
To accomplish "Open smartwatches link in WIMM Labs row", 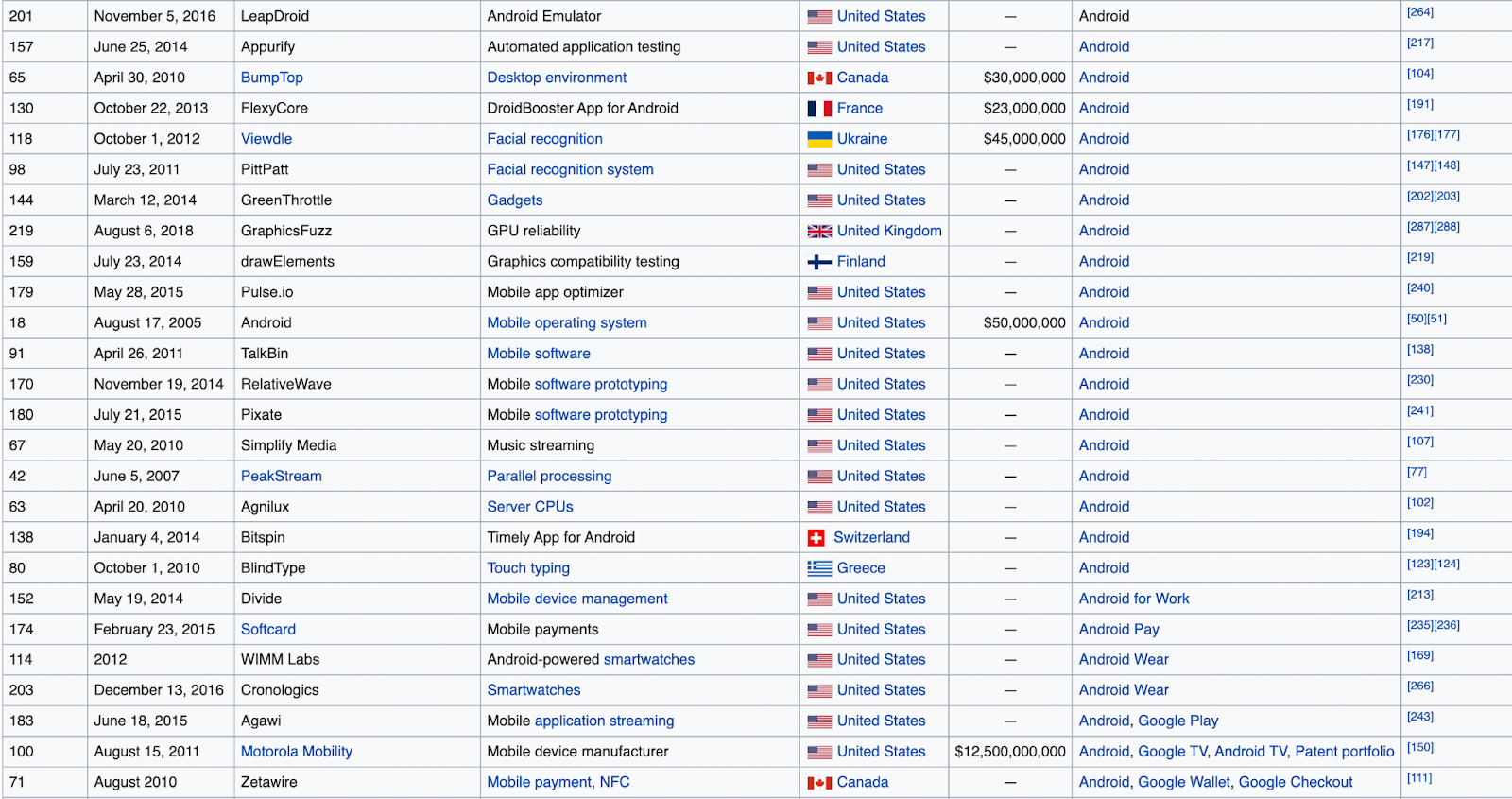I will pos(649,660).
